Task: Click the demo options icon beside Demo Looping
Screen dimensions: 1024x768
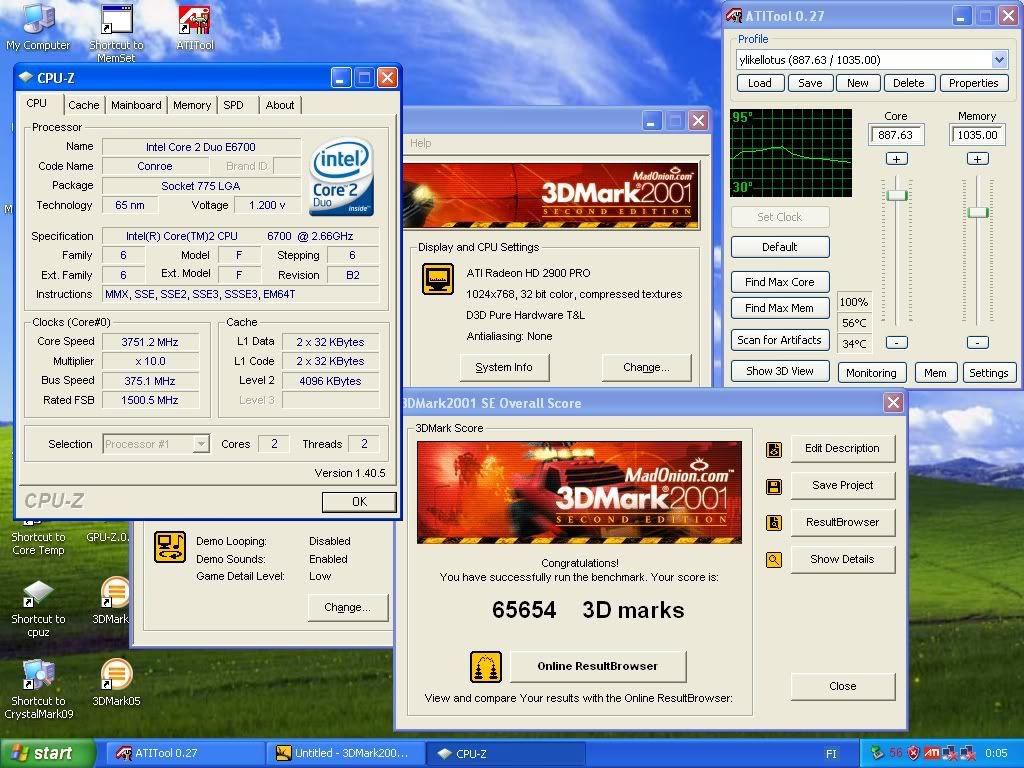Action: [x=170, y=547]
